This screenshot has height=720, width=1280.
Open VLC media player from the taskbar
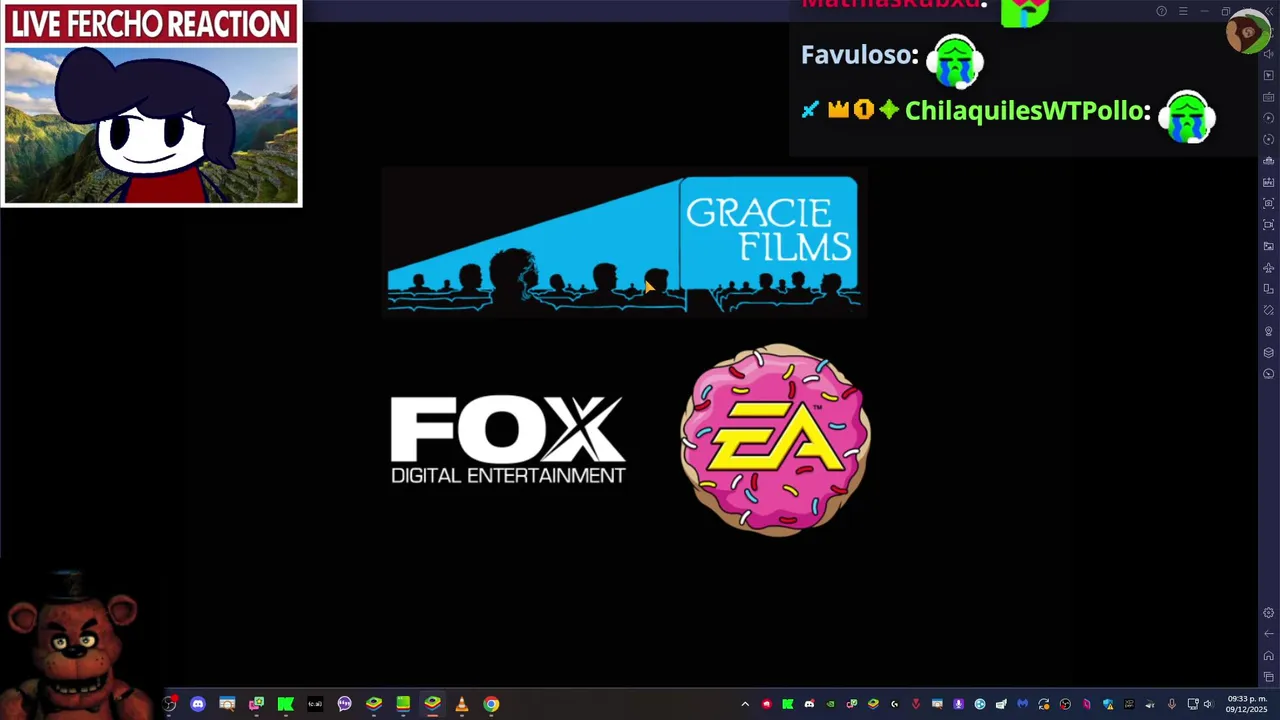tap(461, 704)
